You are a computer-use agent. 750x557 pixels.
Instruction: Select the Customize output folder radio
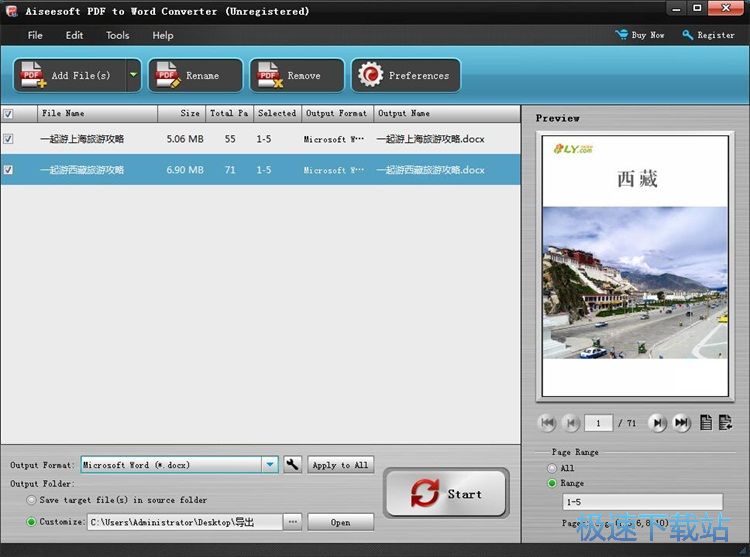coord(31,522)
